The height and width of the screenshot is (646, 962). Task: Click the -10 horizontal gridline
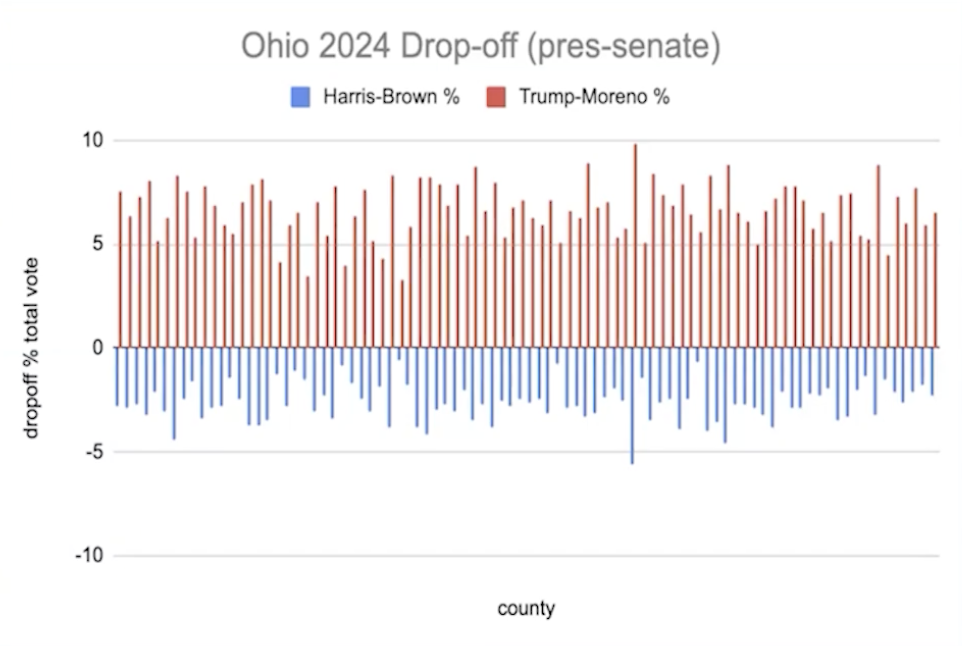click(526, 556)
